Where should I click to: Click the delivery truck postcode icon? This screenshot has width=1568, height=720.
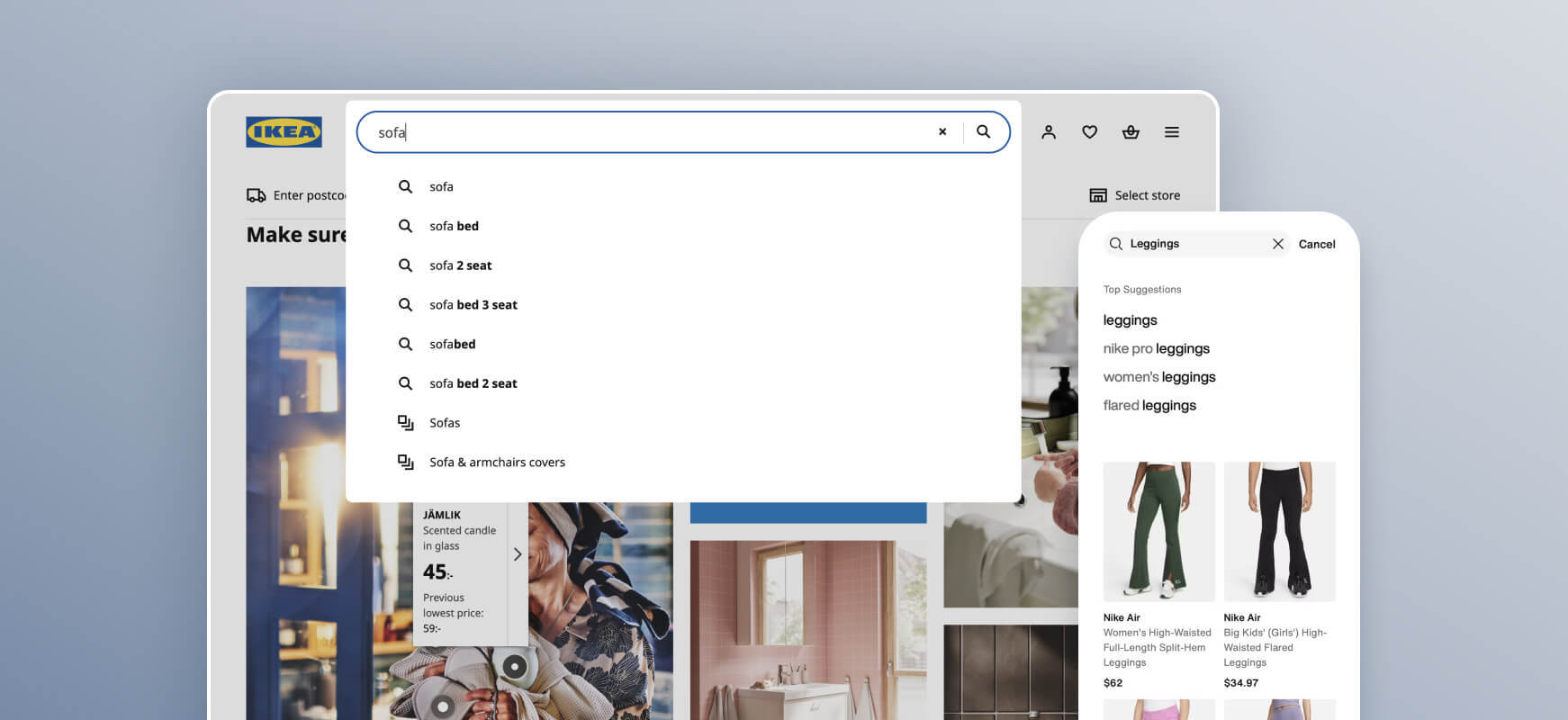[x=257, y=195]
